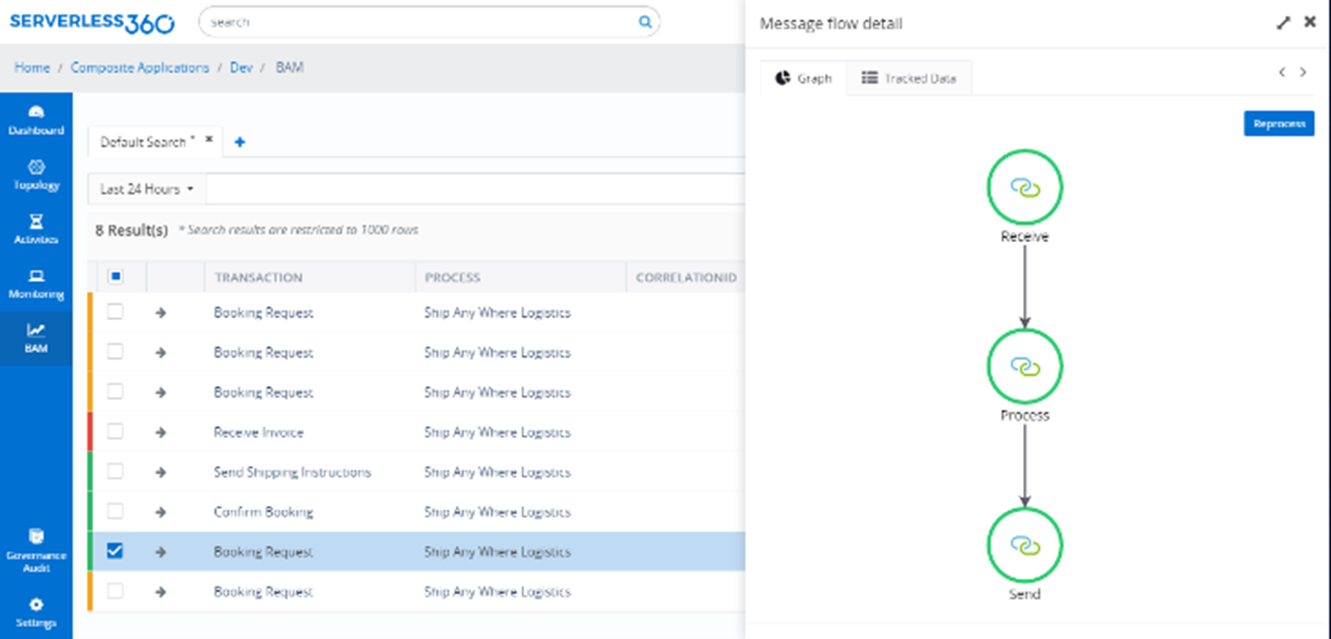Expand the Send Shipping Instructions row arrow
Viewport: 1331px width, 639px height.
pyautogui.click(x=161, y=472)
